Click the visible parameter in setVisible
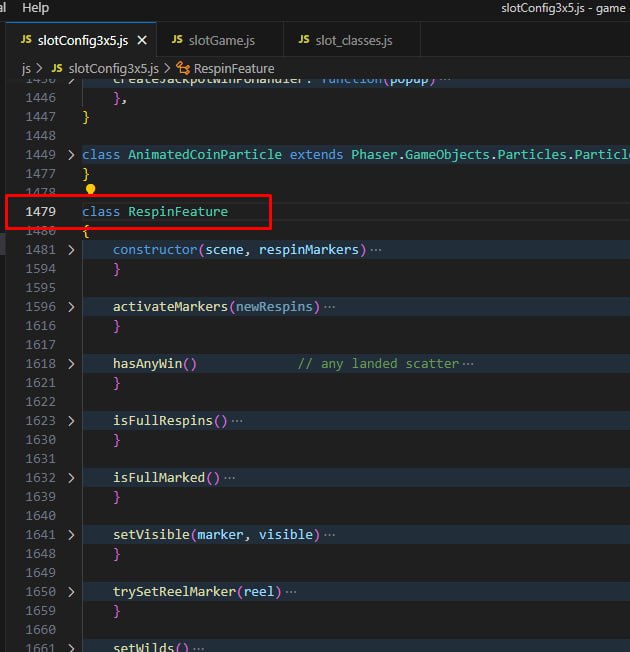 pos(286,535)
